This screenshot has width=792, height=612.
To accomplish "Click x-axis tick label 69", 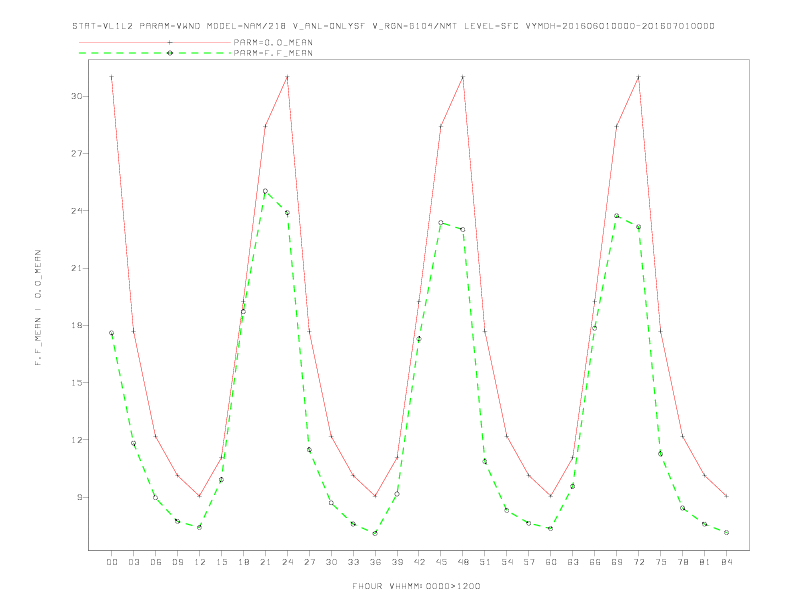I will (617, 562).
